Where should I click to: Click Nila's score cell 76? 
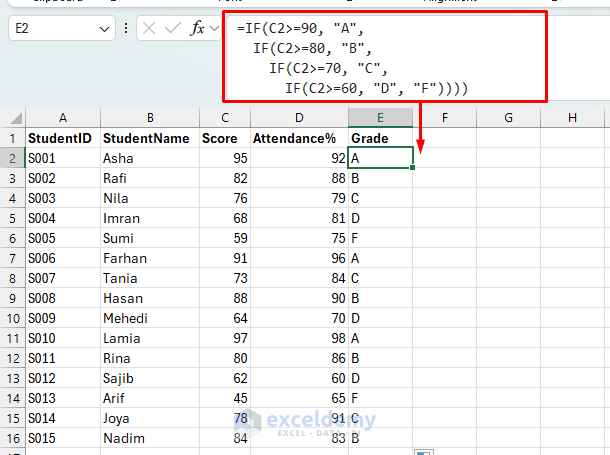(225, 198)
